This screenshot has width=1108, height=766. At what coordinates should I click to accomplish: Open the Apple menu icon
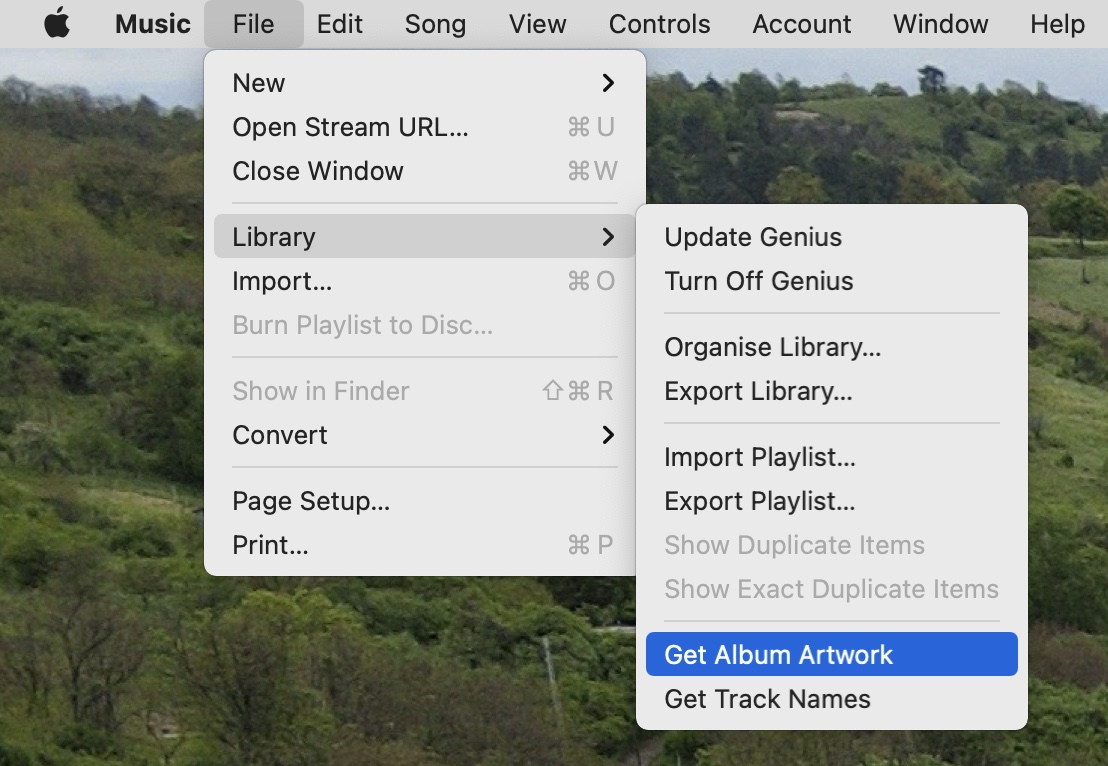pyautogui.click(x=57, y=23)
